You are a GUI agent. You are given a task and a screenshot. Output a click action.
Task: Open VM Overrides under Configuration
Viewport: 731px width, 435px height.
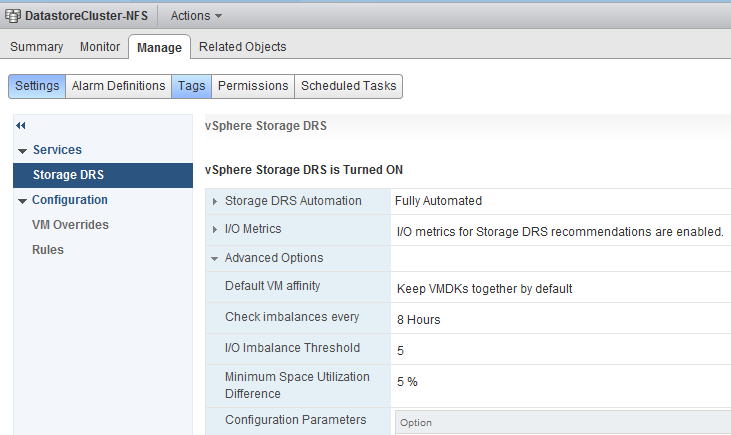pyautogui.click(x=70, y=225)
